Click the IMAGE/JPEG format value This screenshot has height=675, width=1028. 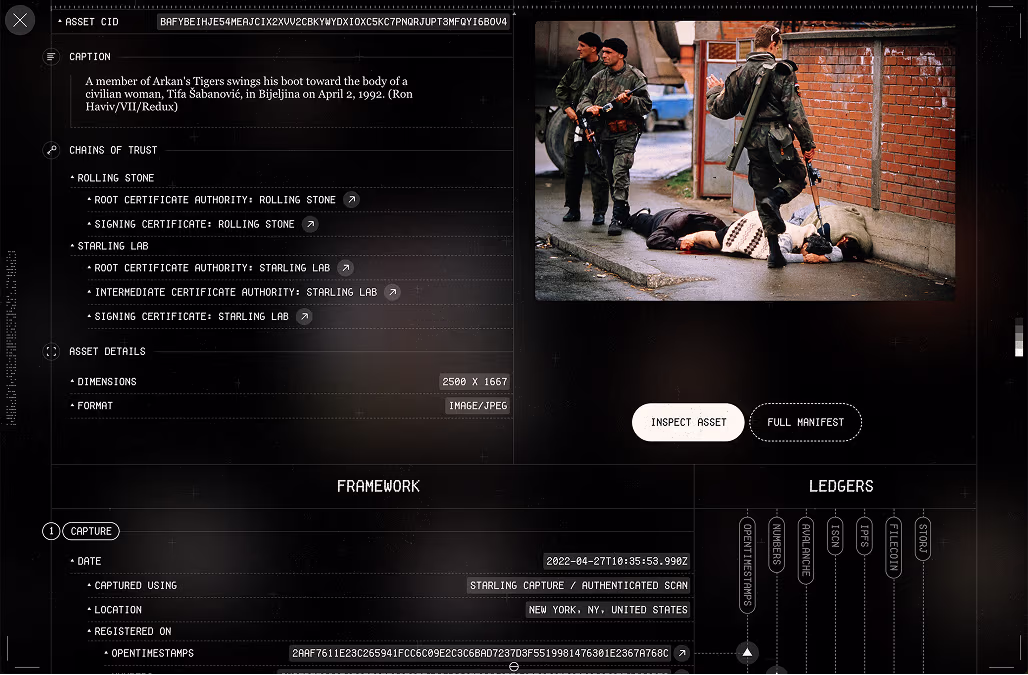[478, 406]
